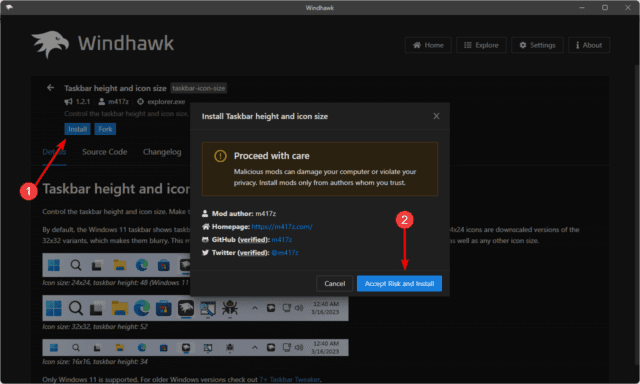Click the Mod author person icon
Image resolution: width=640 pixels, height=384 pixels.
[205, 213]
